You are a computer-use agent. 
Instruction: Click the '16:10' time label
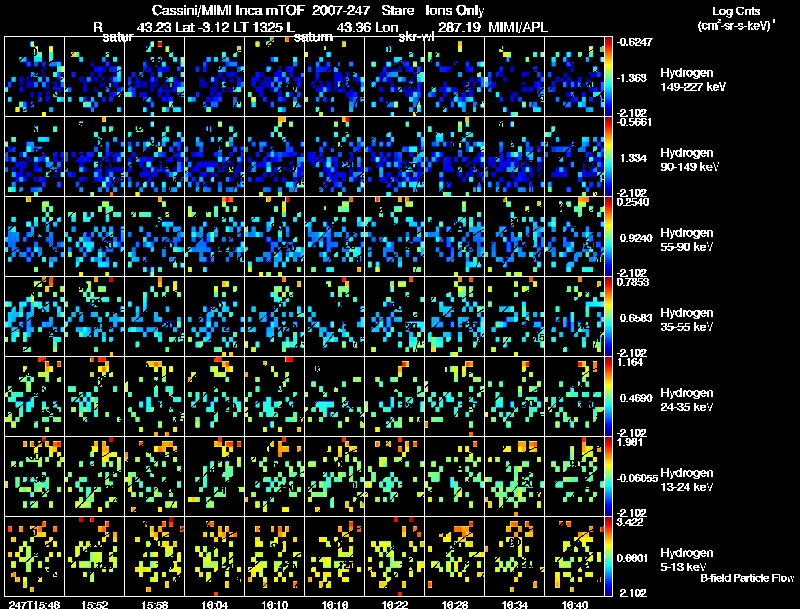(274, 605)
